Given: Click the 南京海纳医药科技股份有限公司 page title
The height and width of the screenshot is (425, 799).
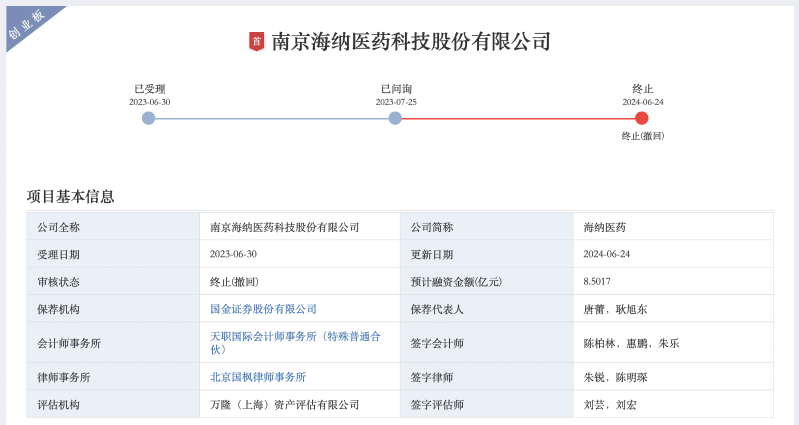Looking at the screenshot, I should (x=411, y=42).
